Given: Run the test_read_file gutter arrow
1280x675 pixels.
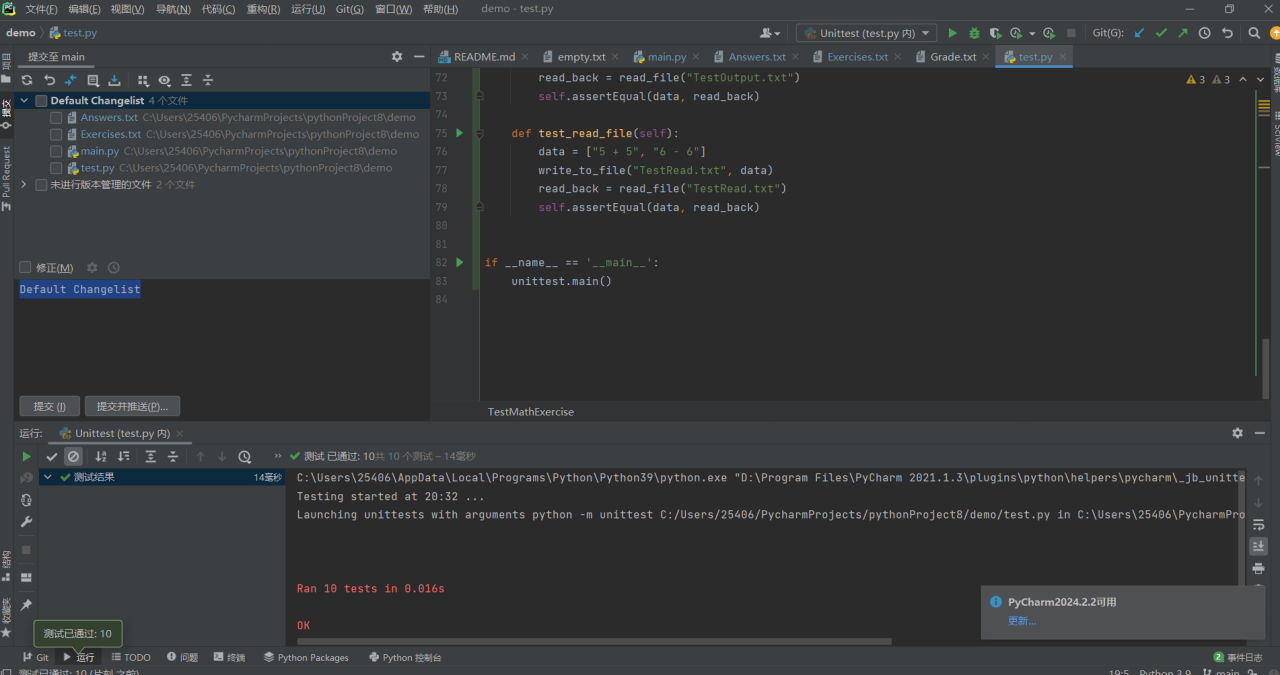Looking at the screenshot, I should [x=460, y=133].
